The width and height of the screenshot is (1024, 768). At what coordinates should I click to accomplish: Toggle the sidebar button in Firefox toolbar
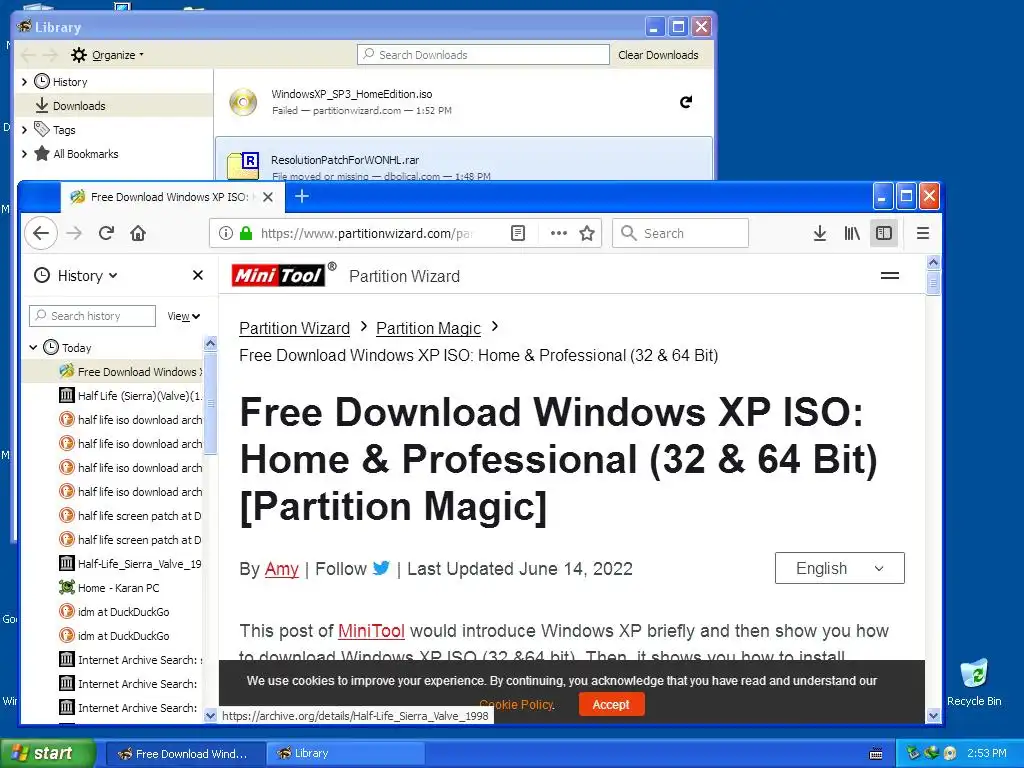tap(884, 233)
